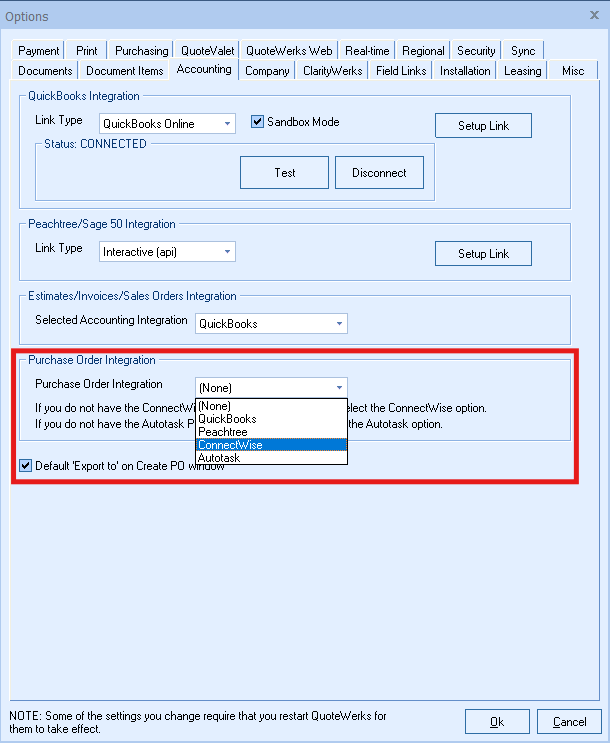Click the Disconnect button
Image resolution: width=610 pixels, height=743 pixels.
379,173
